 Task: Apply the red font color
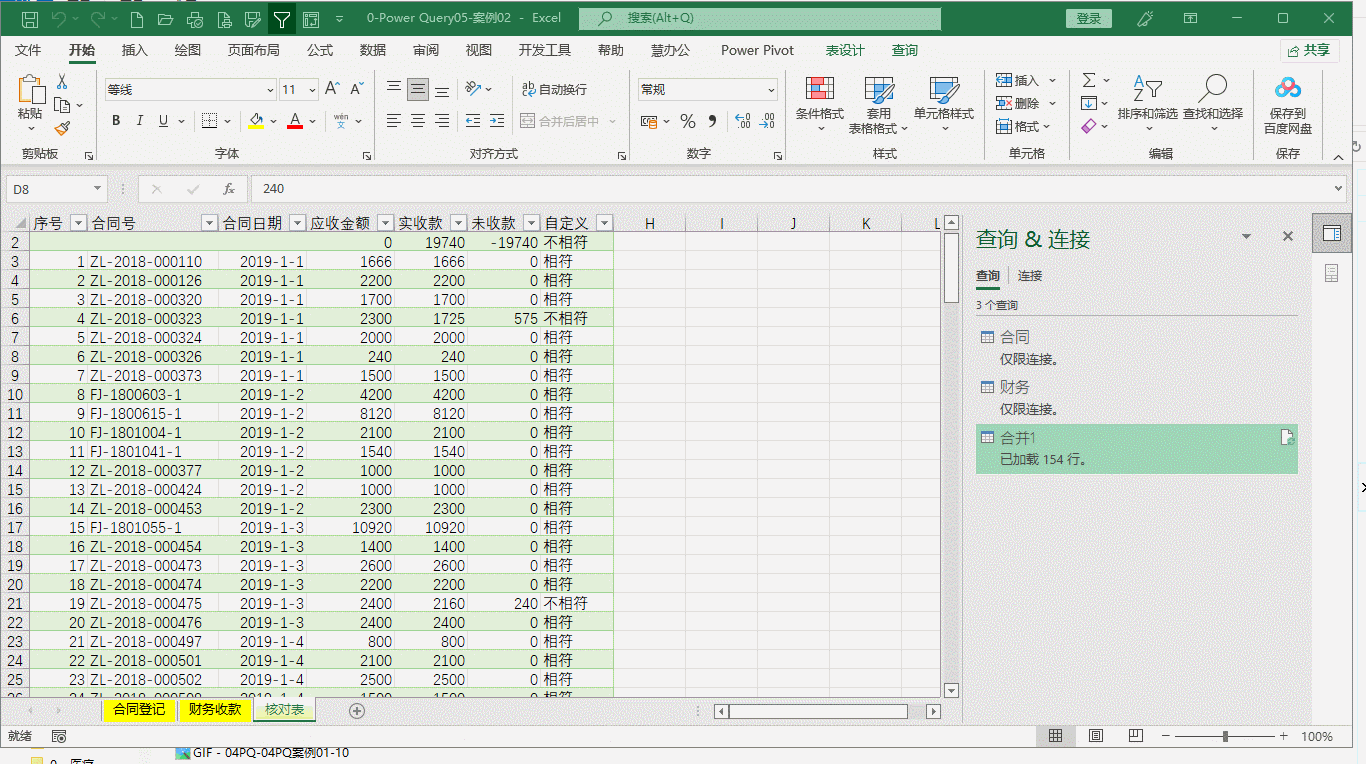click(x=295, y=121)
